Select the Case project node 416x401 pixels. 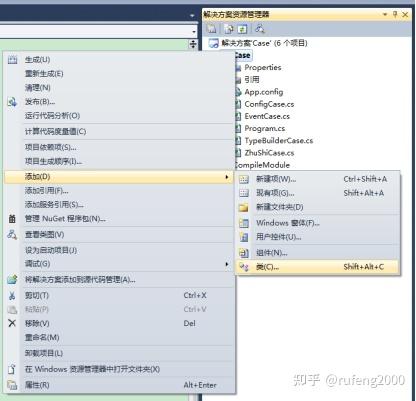coord(243,56)
